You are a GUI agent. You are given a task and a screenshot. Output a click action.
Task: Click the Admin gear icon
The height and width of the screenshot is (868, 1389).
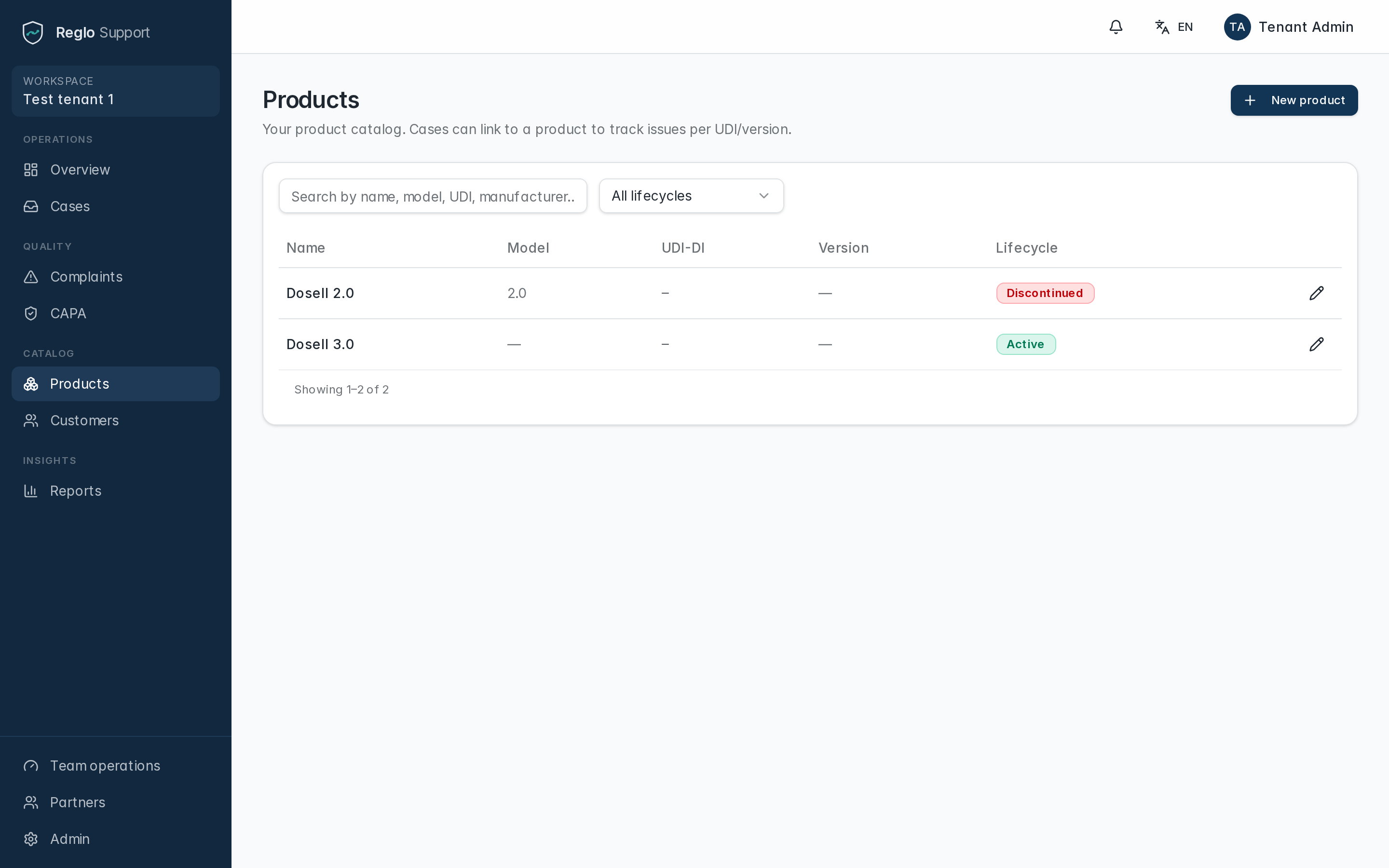(31, 839)
